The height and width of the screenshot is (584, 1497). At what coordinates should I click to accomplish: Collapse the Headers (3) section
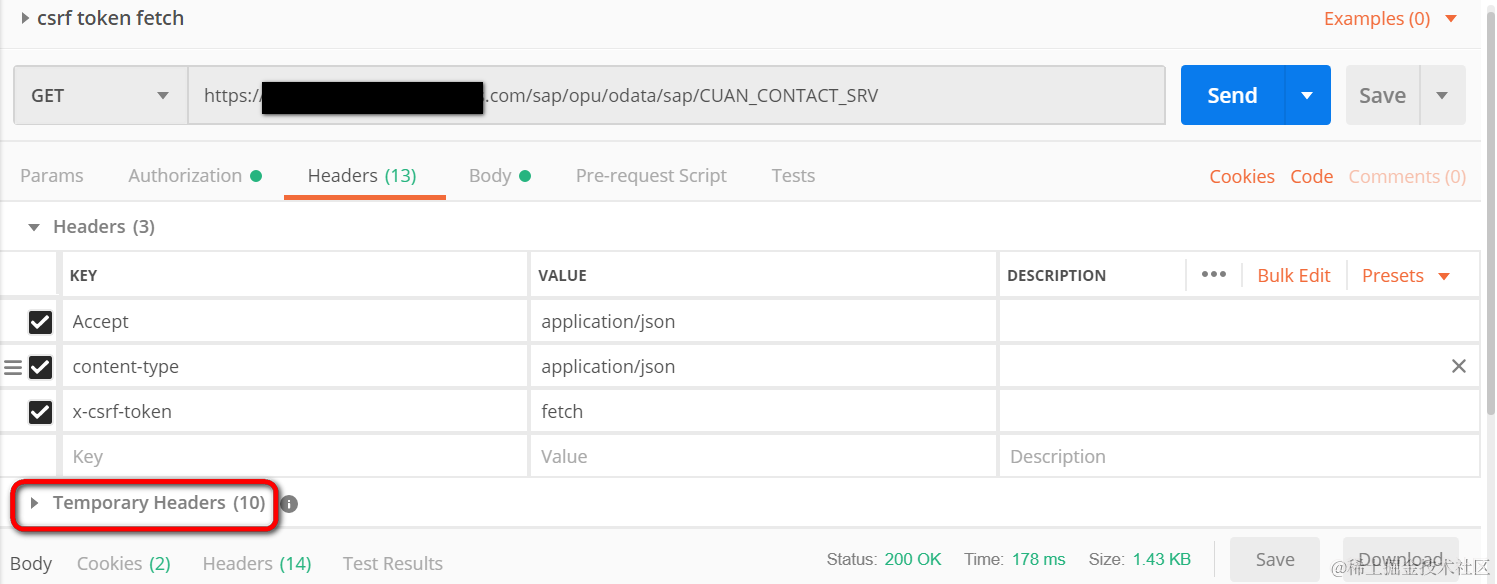click(x=34, y=227)
